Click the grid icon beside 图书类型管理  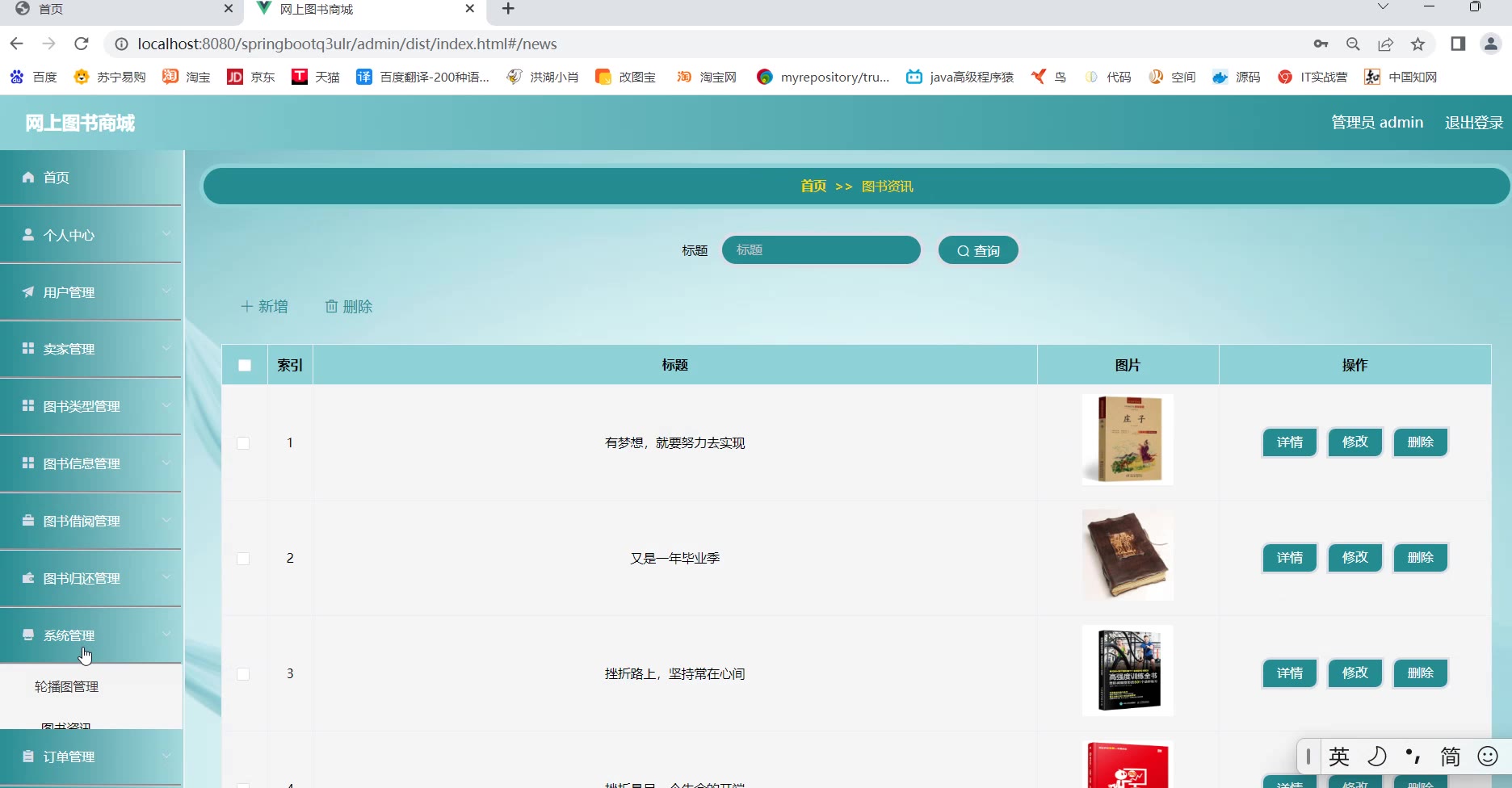click(x=28, y=405)
